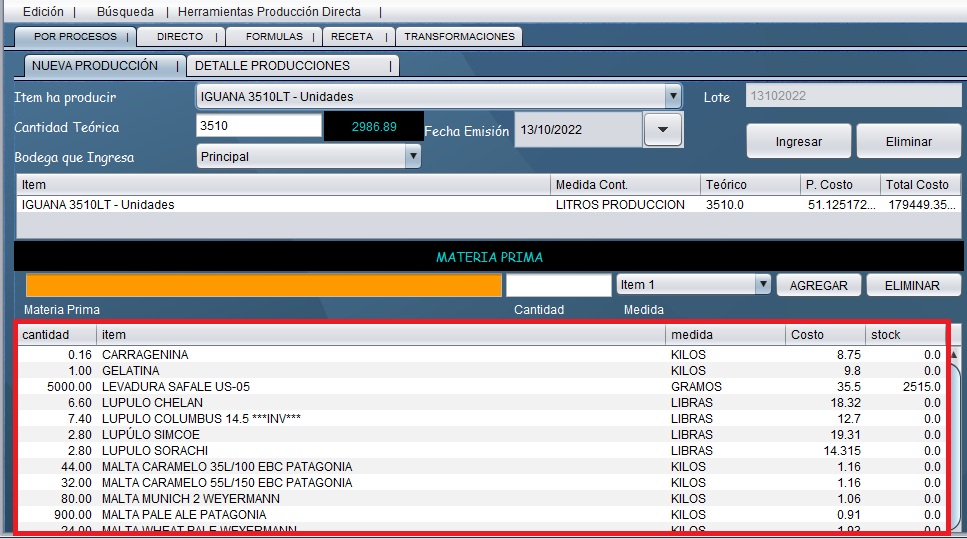Screen dimensions: 967x539
Task: Open the Fecha Emisión date picker arrow
Action: click(x=662, y=130)
